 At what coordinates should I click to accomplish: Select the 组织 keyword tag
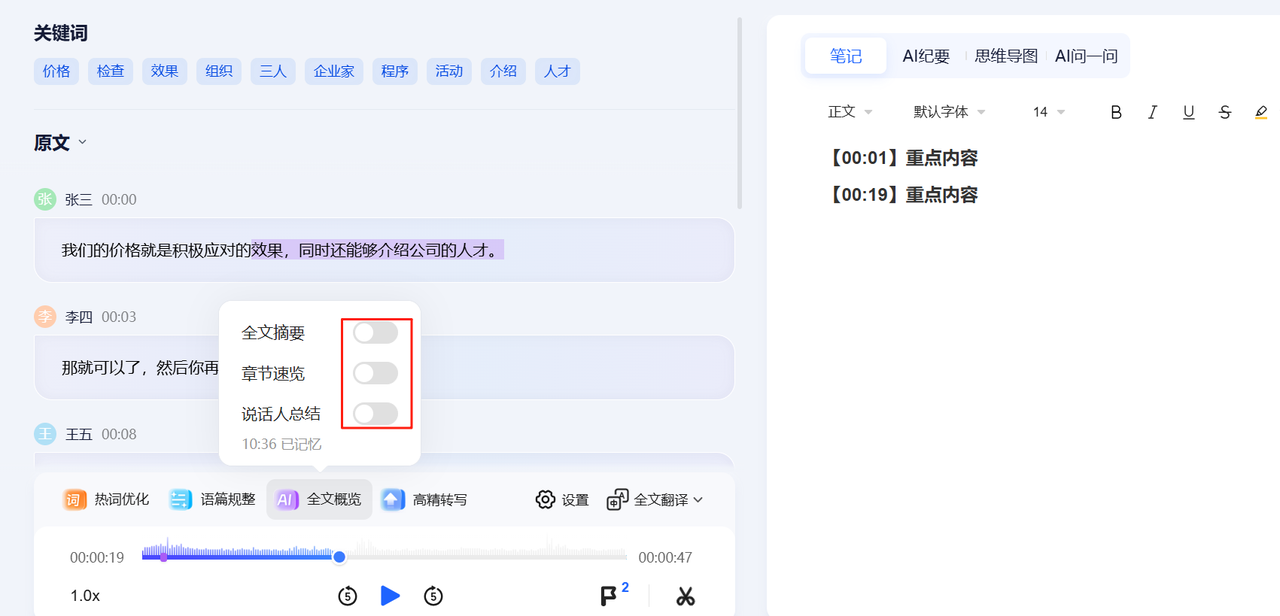pyautogui.click(x=219, y=71)
